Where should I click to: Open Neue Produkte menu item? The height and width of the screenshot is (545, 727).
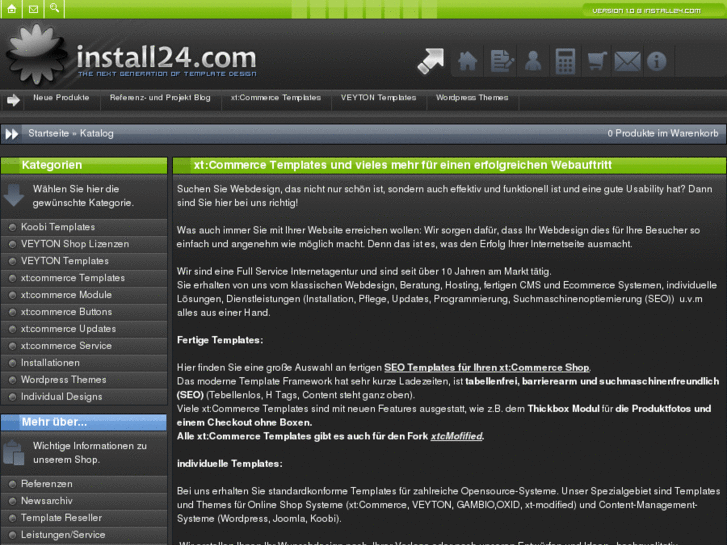(x=61, y=97)
